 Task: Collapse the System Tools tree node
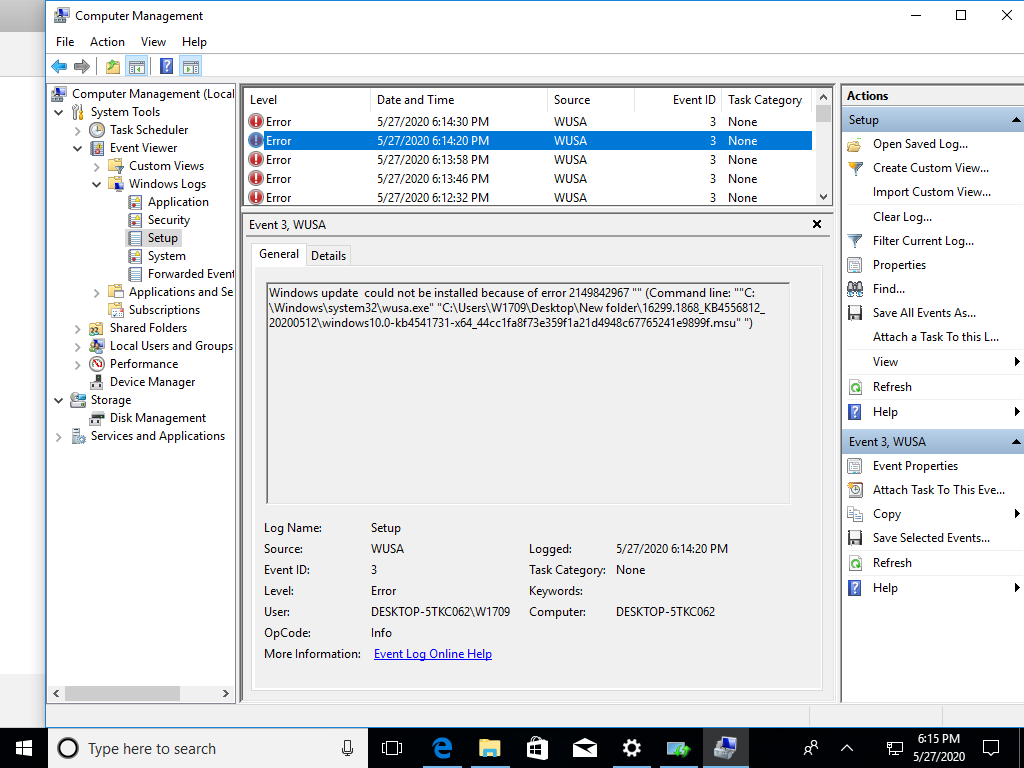pyautogui.click(x=59, y=112)
